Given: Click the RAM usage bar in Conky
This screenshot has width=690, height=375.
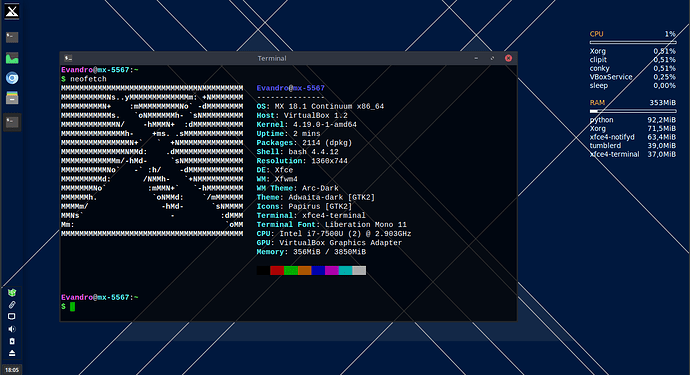Looking at the screenshot, I should point(633,111).
